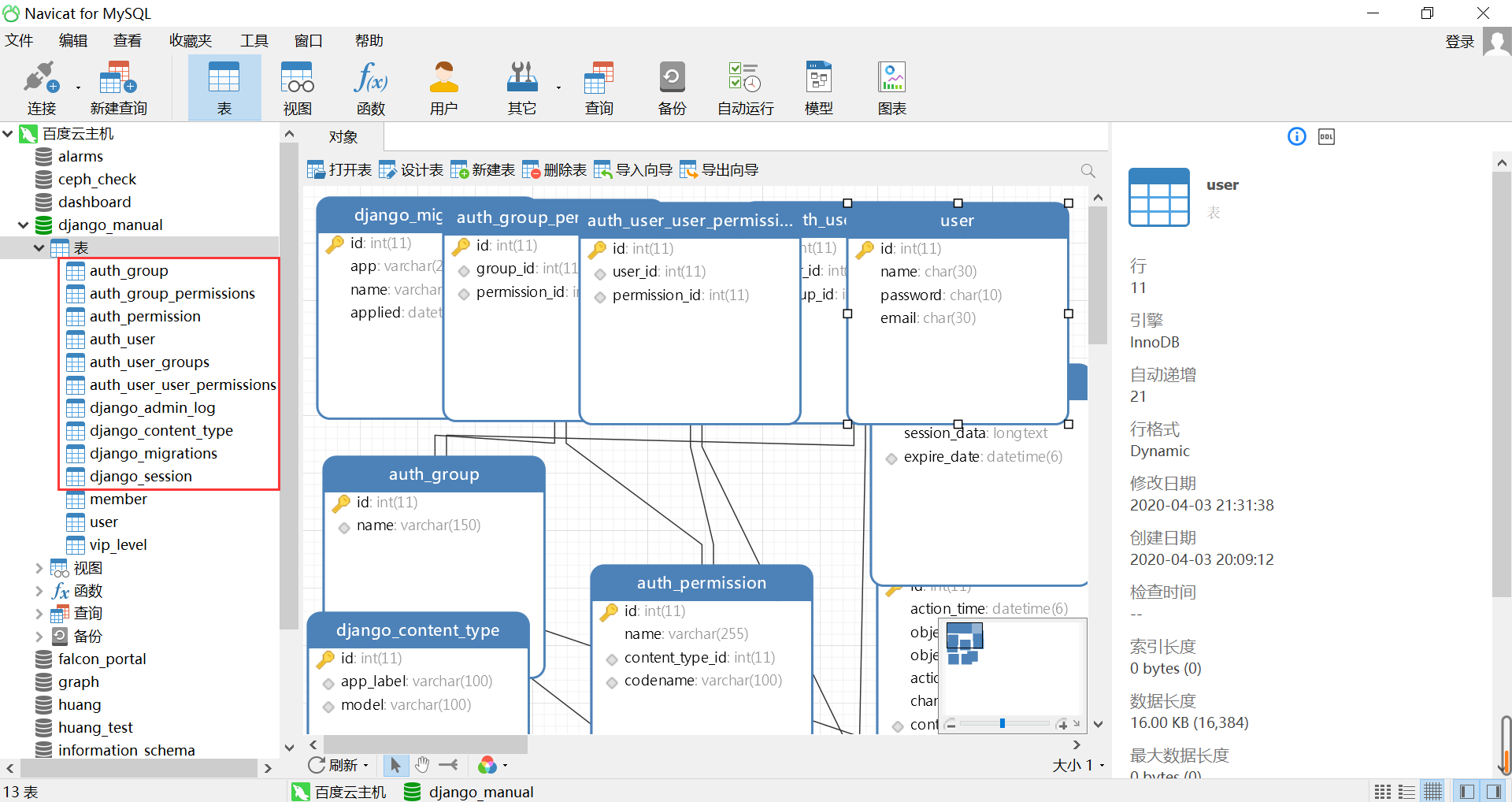Click the 登录 (Sign in) link
Viewport: 1512px width, 802px height.
(1459, 42)
